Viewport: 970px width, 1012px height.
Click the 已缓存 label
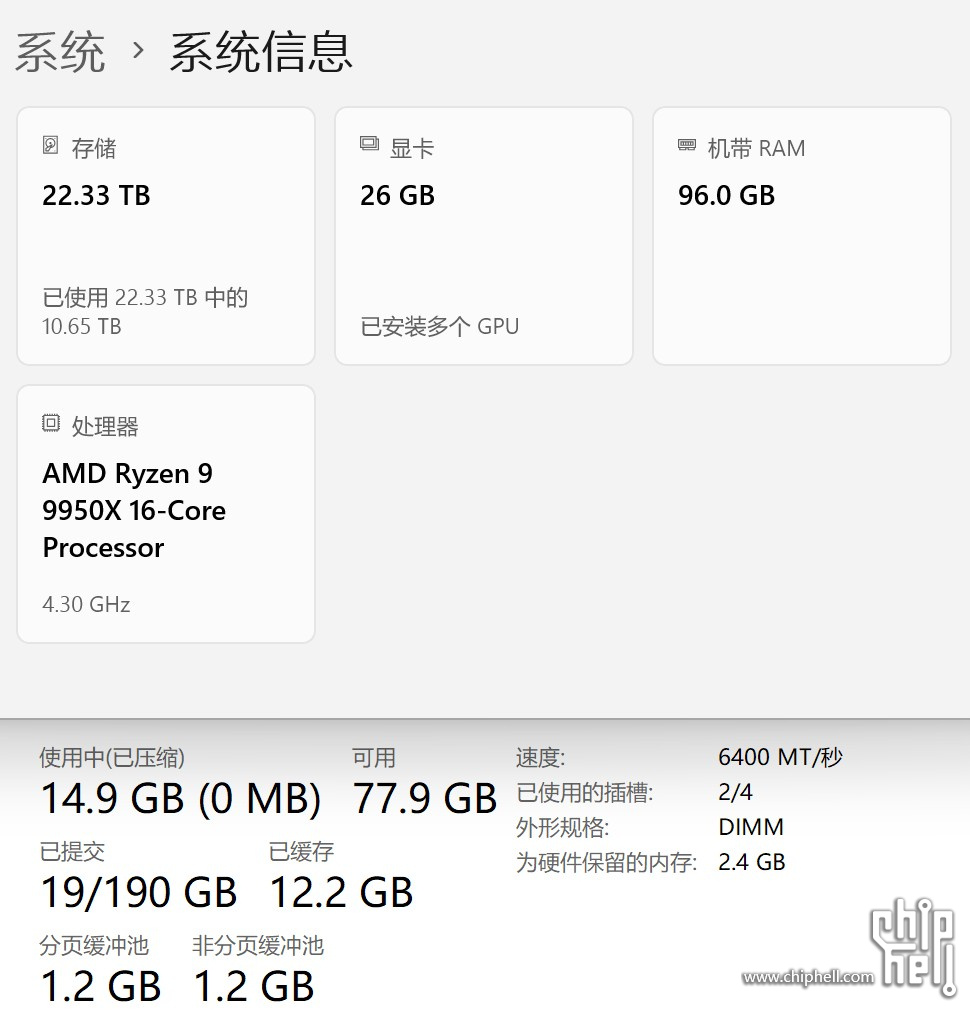pos(301,852)
